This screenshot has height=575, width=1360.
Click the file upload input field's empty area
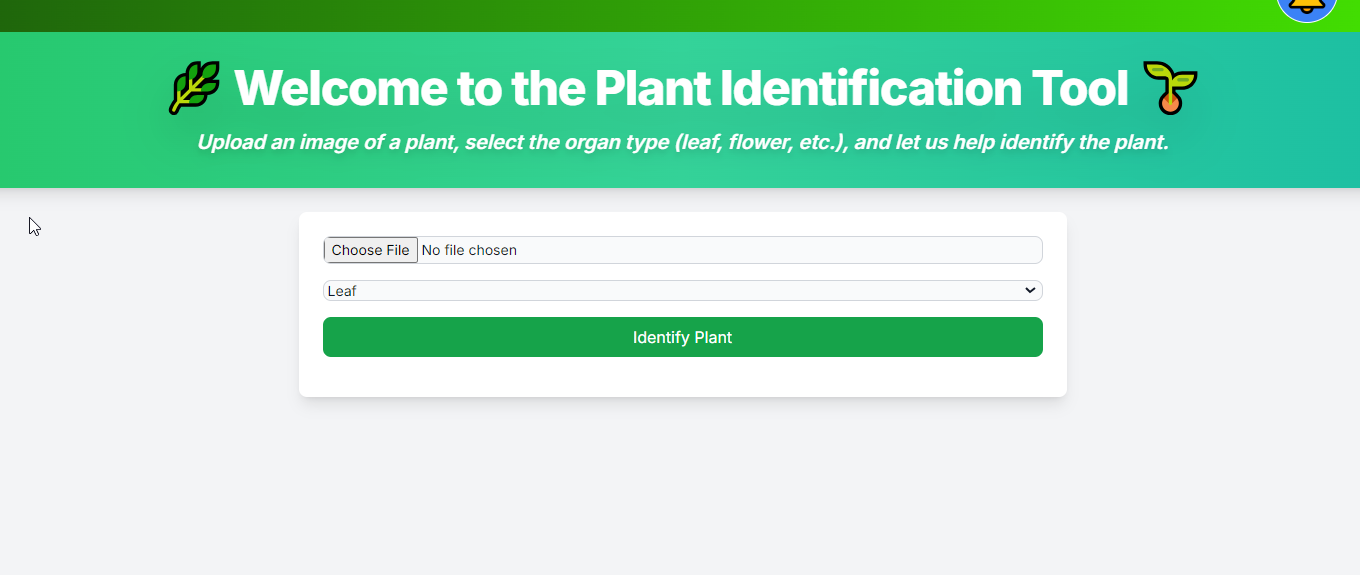[780, 250]
